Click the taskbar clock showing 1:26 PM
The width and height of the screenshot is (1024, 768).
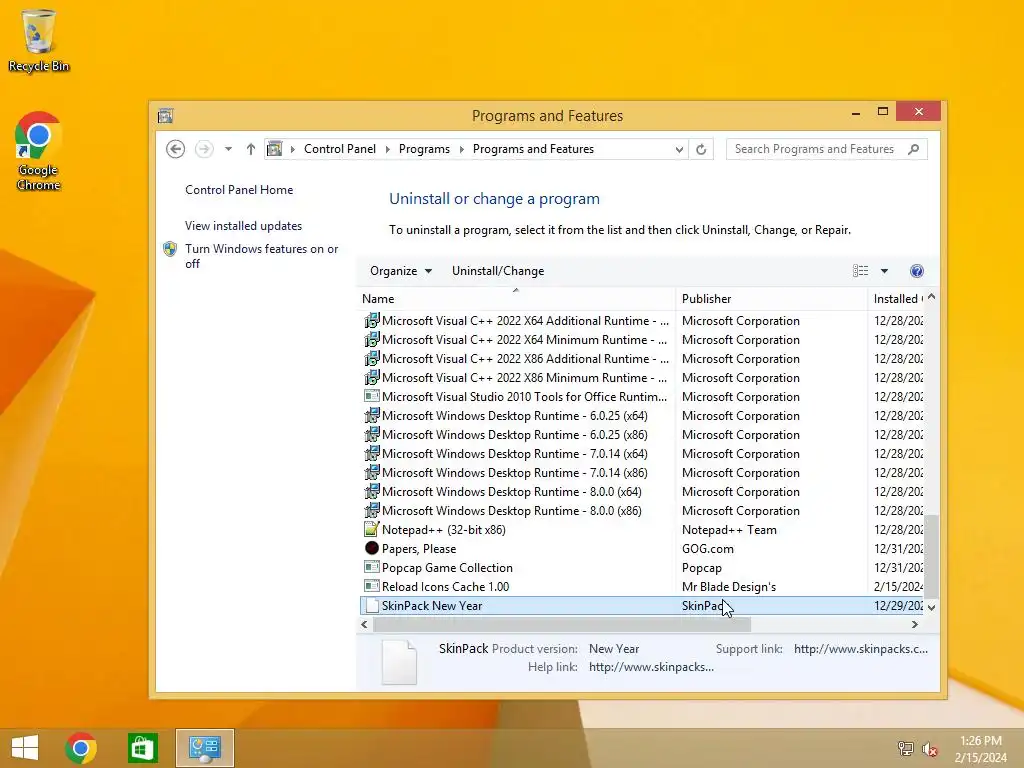point(980,748)
